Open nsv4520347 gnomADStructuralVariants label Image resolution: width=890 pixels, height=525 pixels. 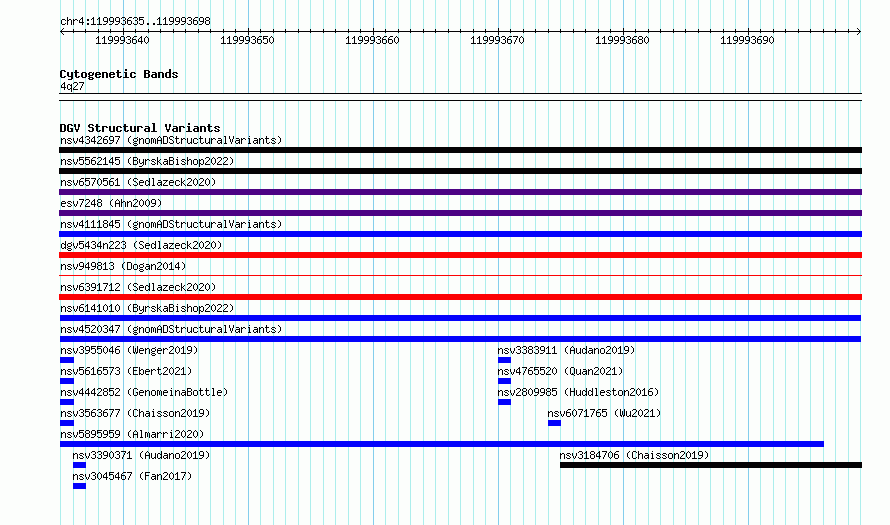tap(171, 329)
